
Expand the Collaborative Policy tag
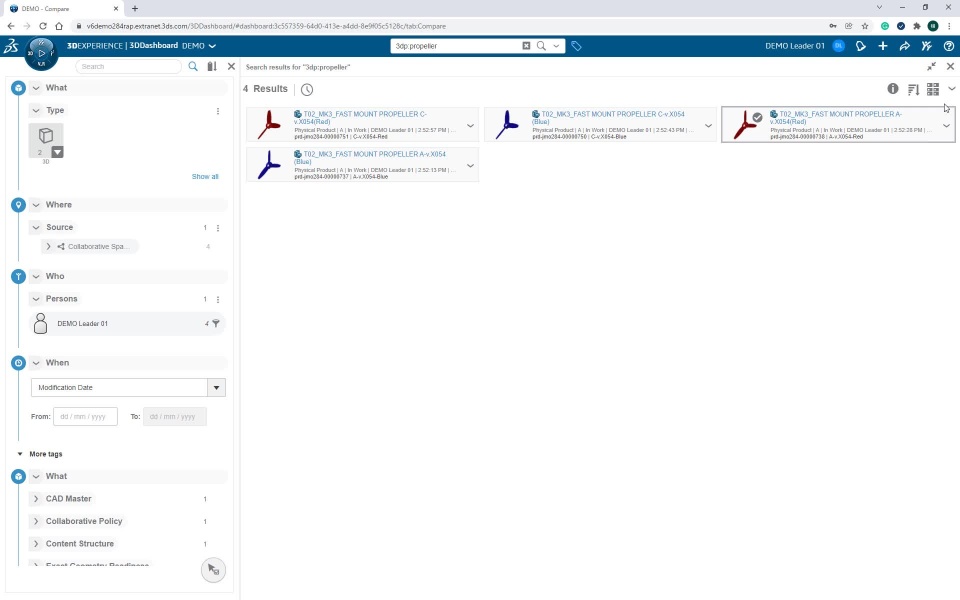36,522
